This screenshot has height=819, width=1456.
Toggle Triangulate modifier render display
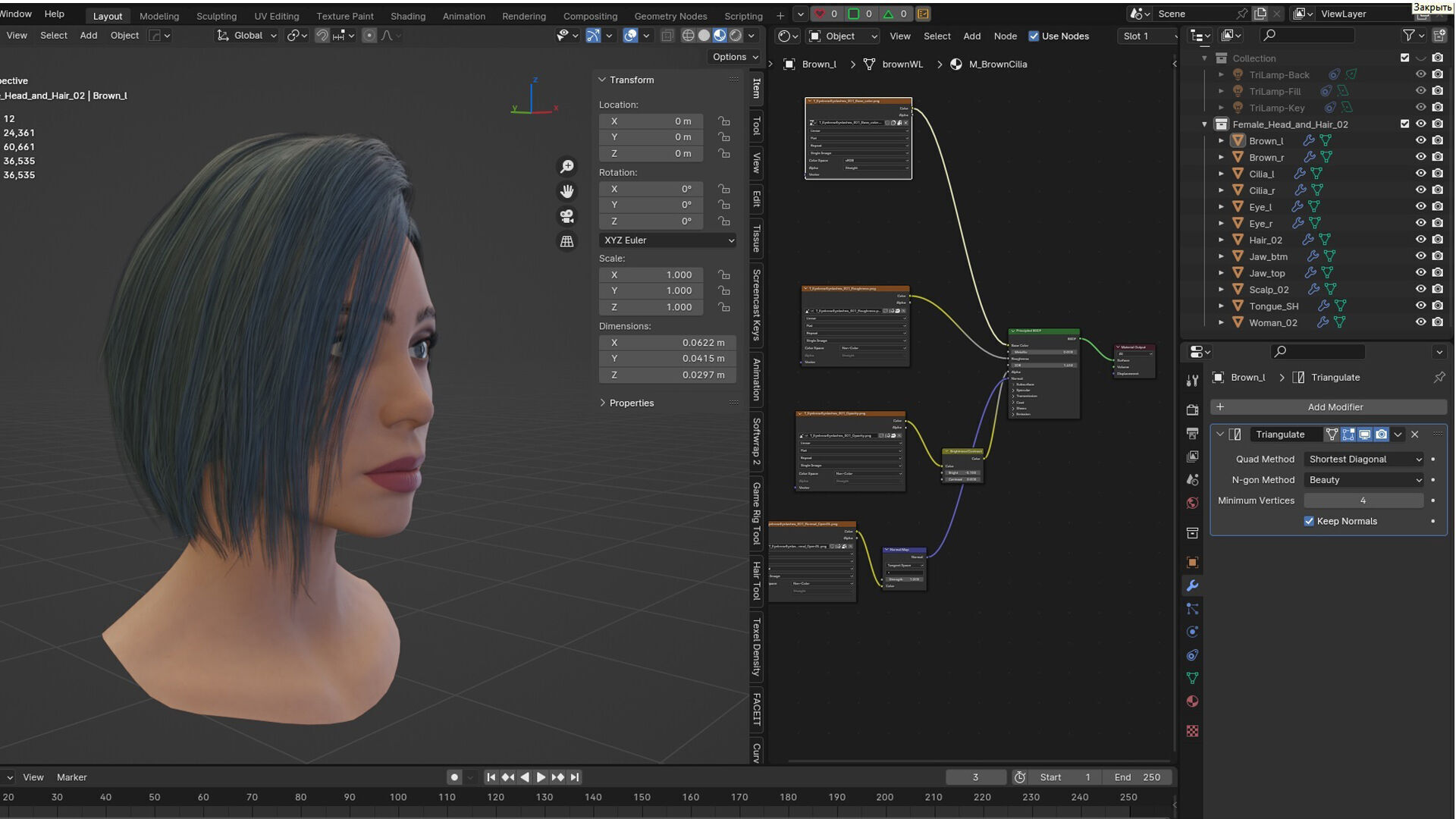(x=1382, y=435)
